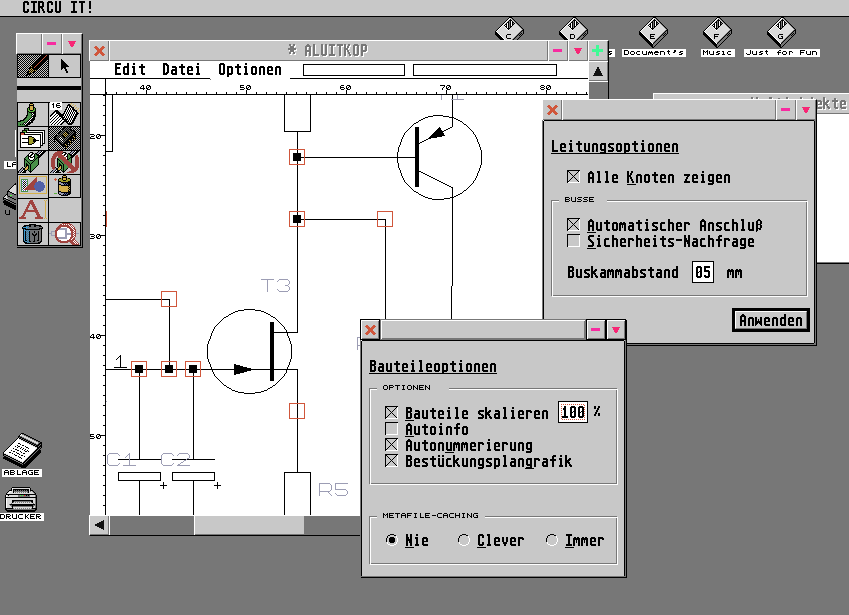This screenshot has width=849, height=615.
Task: Select Nie metafile caching option
Action: 391,540
